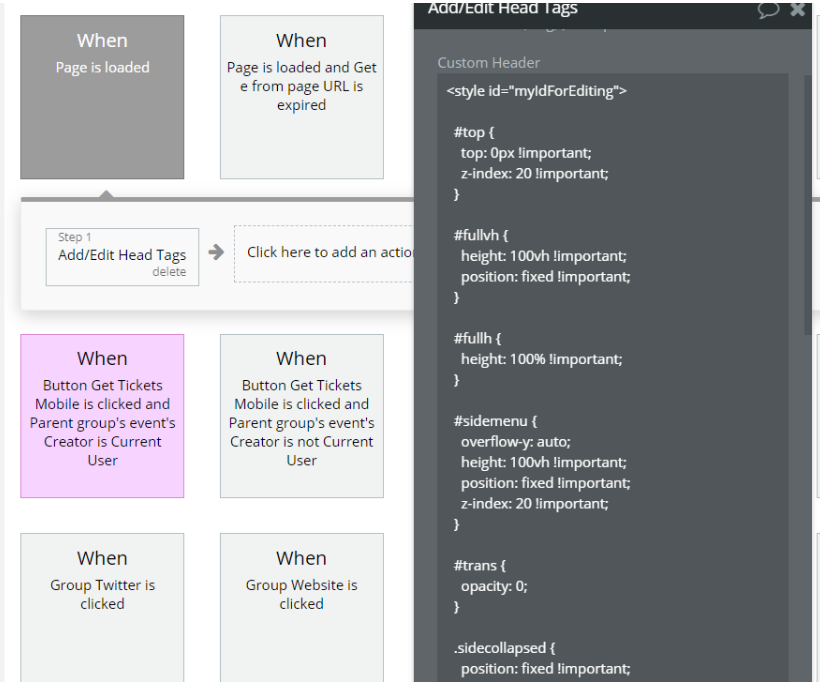The height and width of the screenshot is (682, 820).
Task: Click the arrow icon after Step 1
Action: click(216, 252)
